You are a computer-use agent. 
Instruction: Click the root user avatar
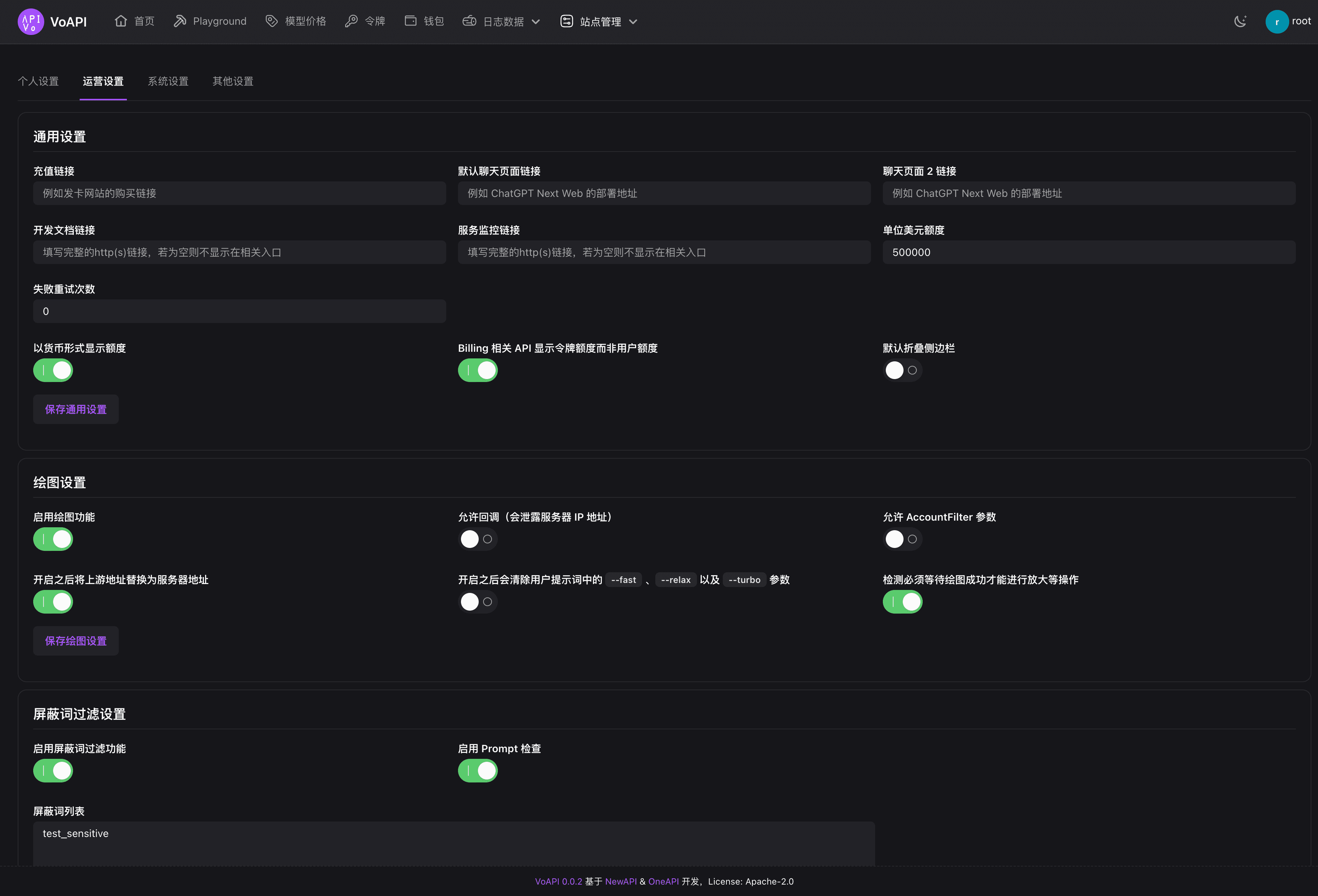tap(1277, 21)
